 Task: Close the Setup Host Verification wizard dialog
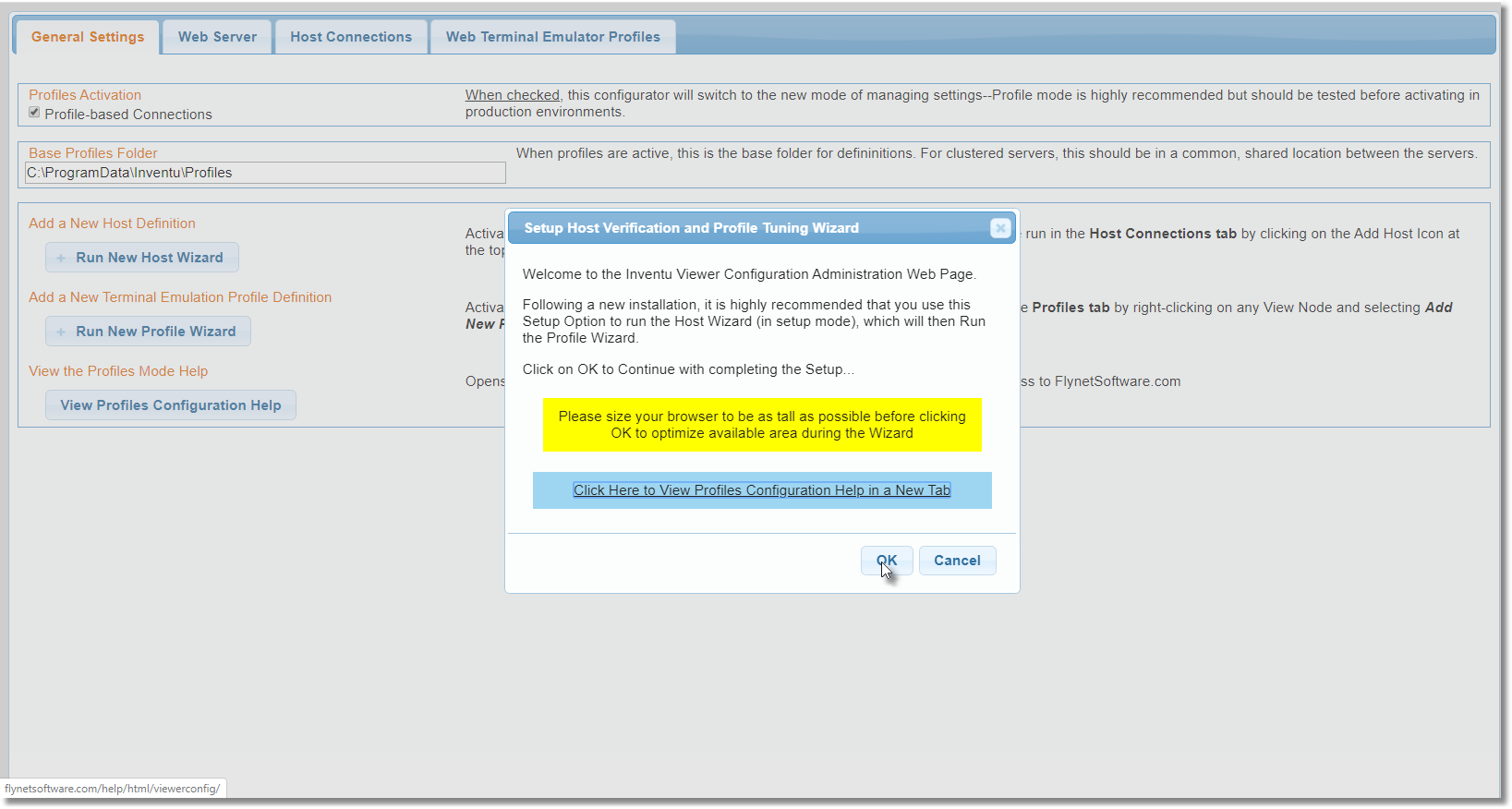[1000, 228]
